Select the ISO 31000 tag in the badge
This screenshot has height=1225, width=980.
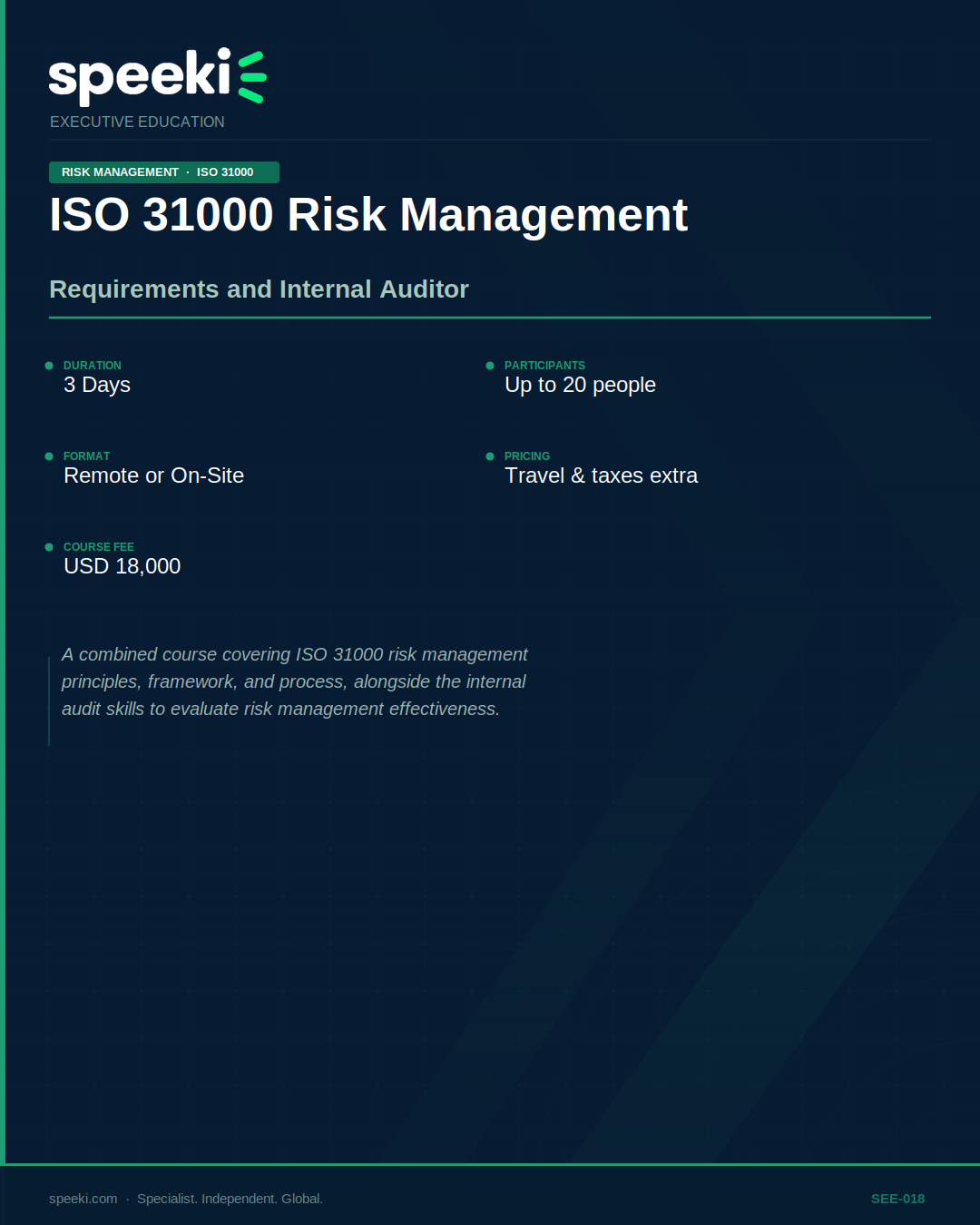point(225,171)
